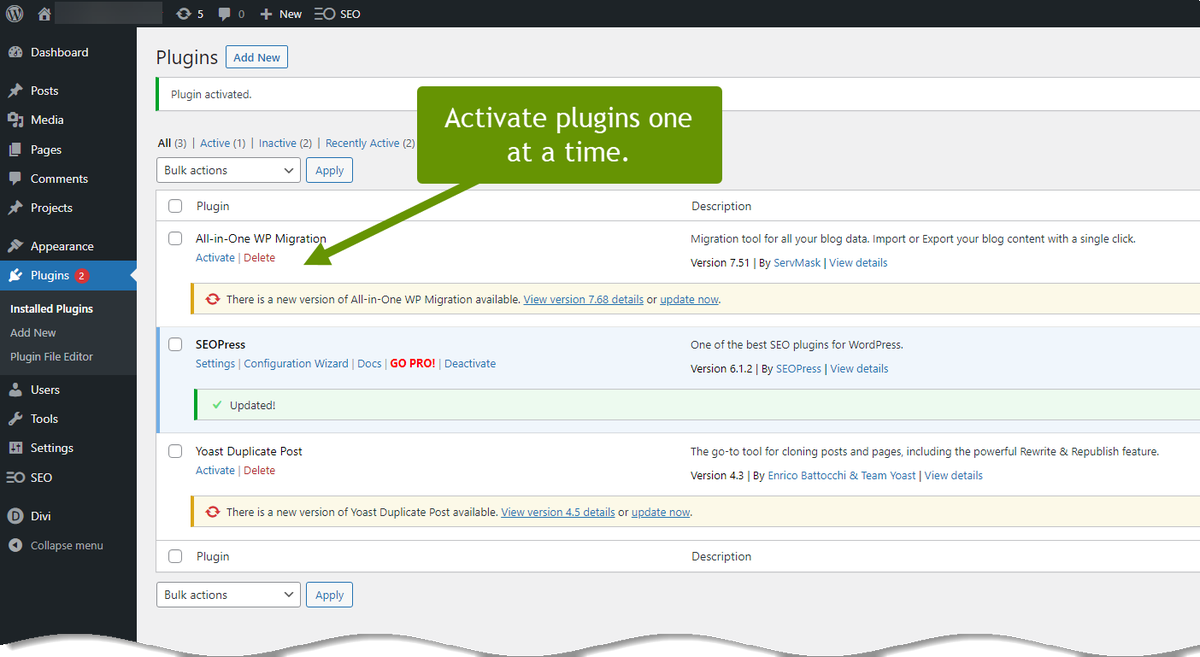This screenshot has height=657, width=1200.
Task: Activate All-in-One WP Migration plugin
Action: pyautogui.click(x=215, y=258)
